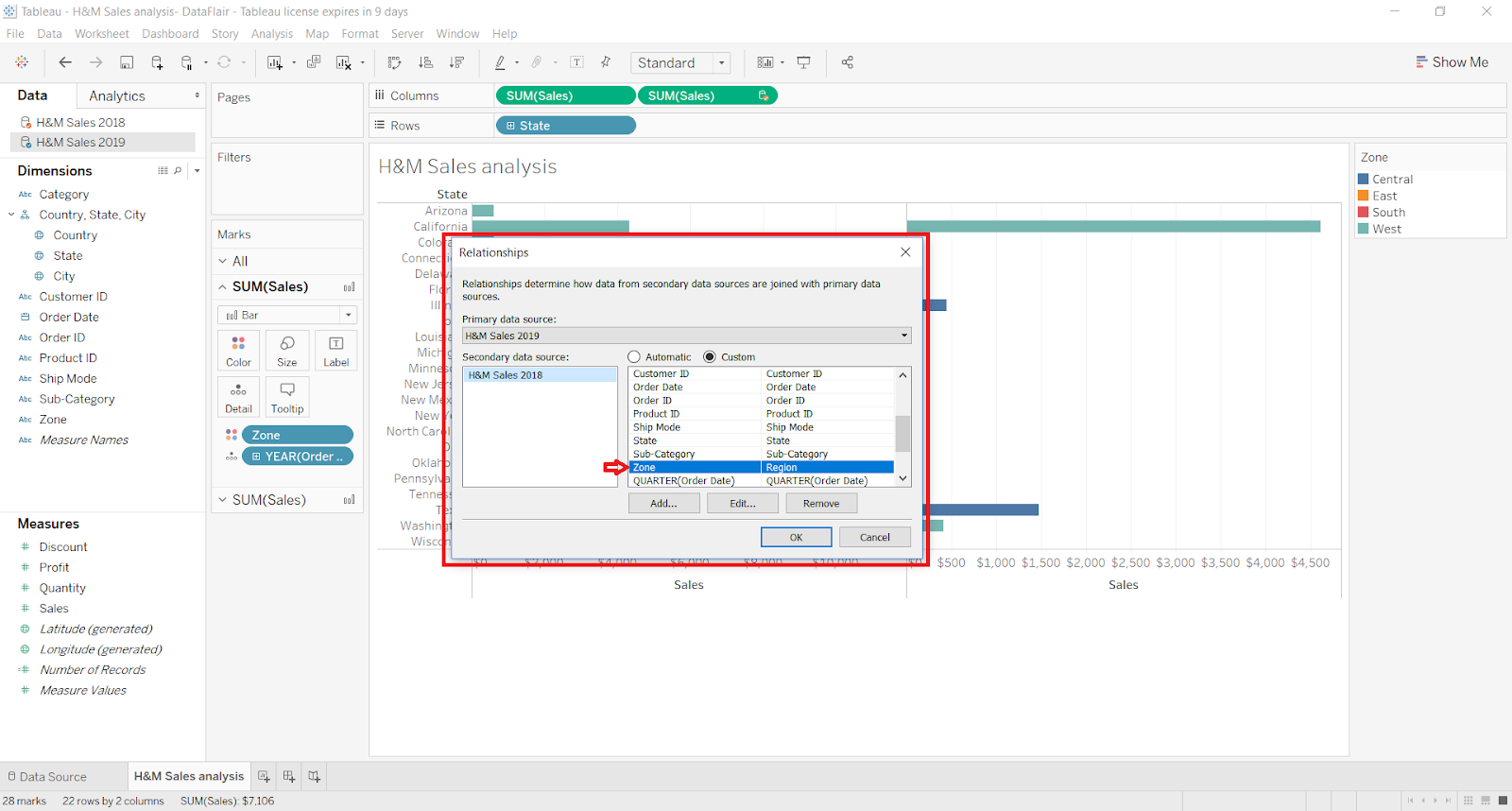Click Remove in the Relationships dialog
Image resolution: width=1512 pixels, height=811 pixels.
coord(821,504)
